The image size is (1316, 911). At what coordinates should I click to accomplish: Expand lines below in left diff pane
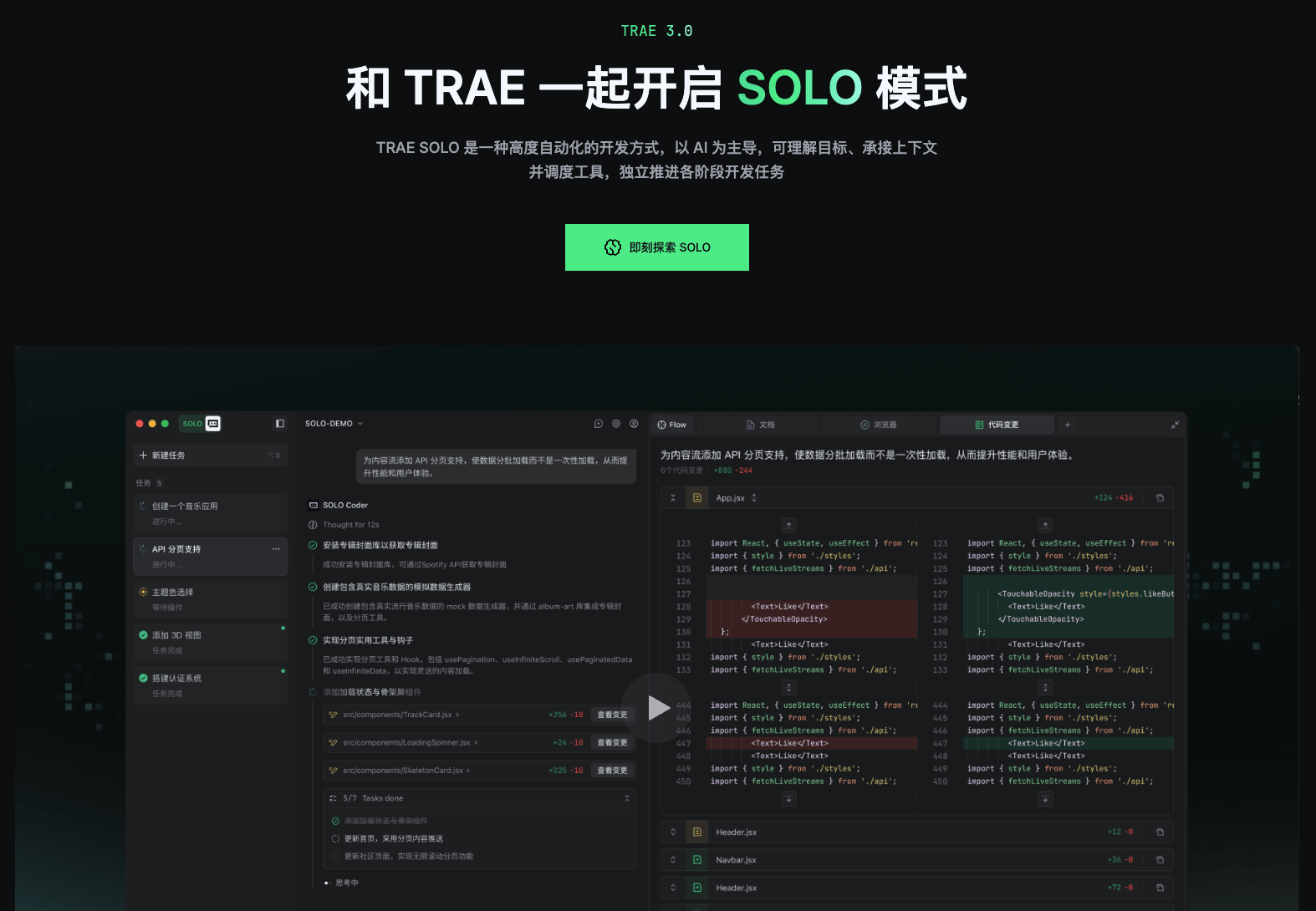tap(788, 799)
